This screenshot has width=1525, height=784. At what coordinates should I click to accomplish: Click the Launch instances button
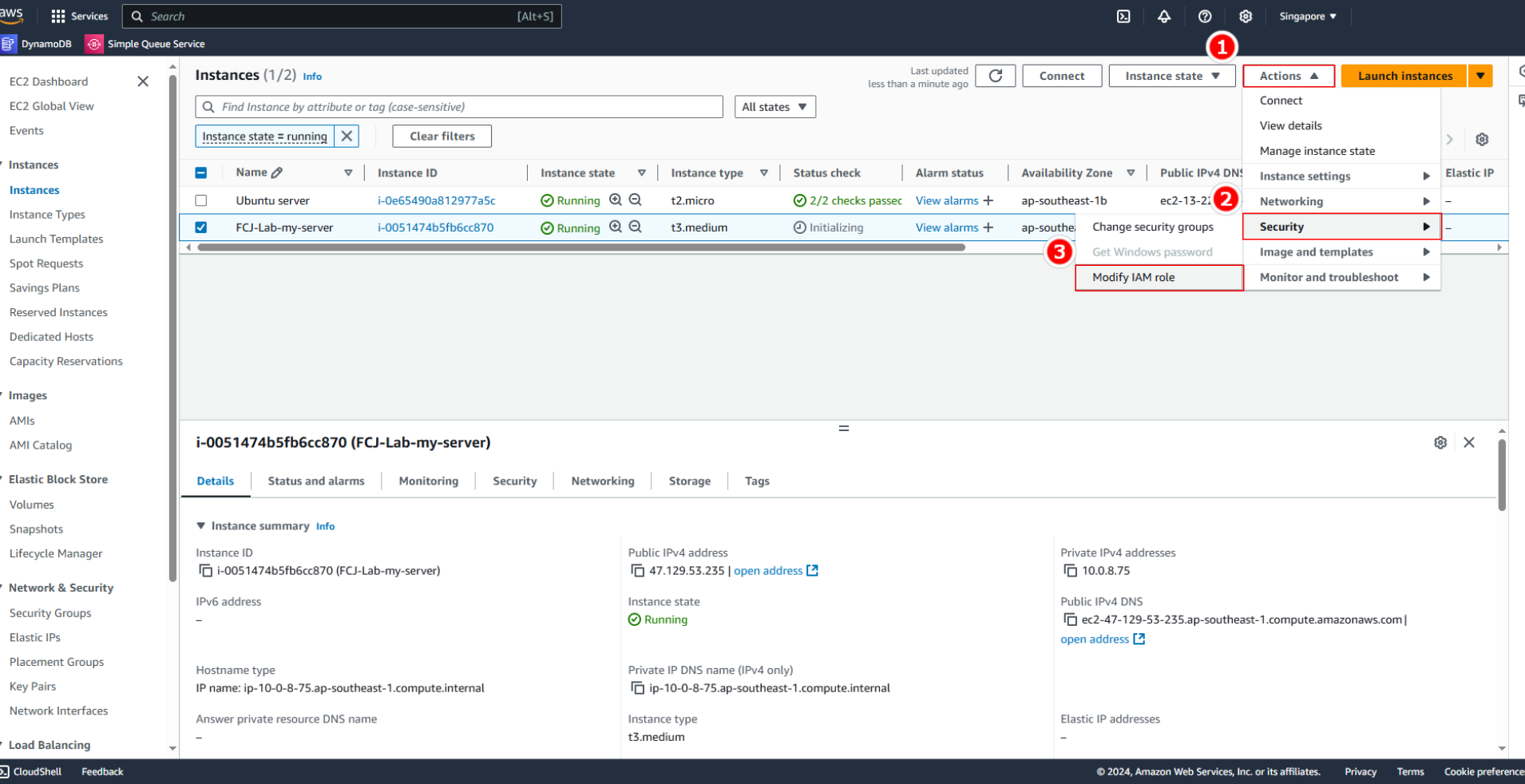[x=1404, y=76]
